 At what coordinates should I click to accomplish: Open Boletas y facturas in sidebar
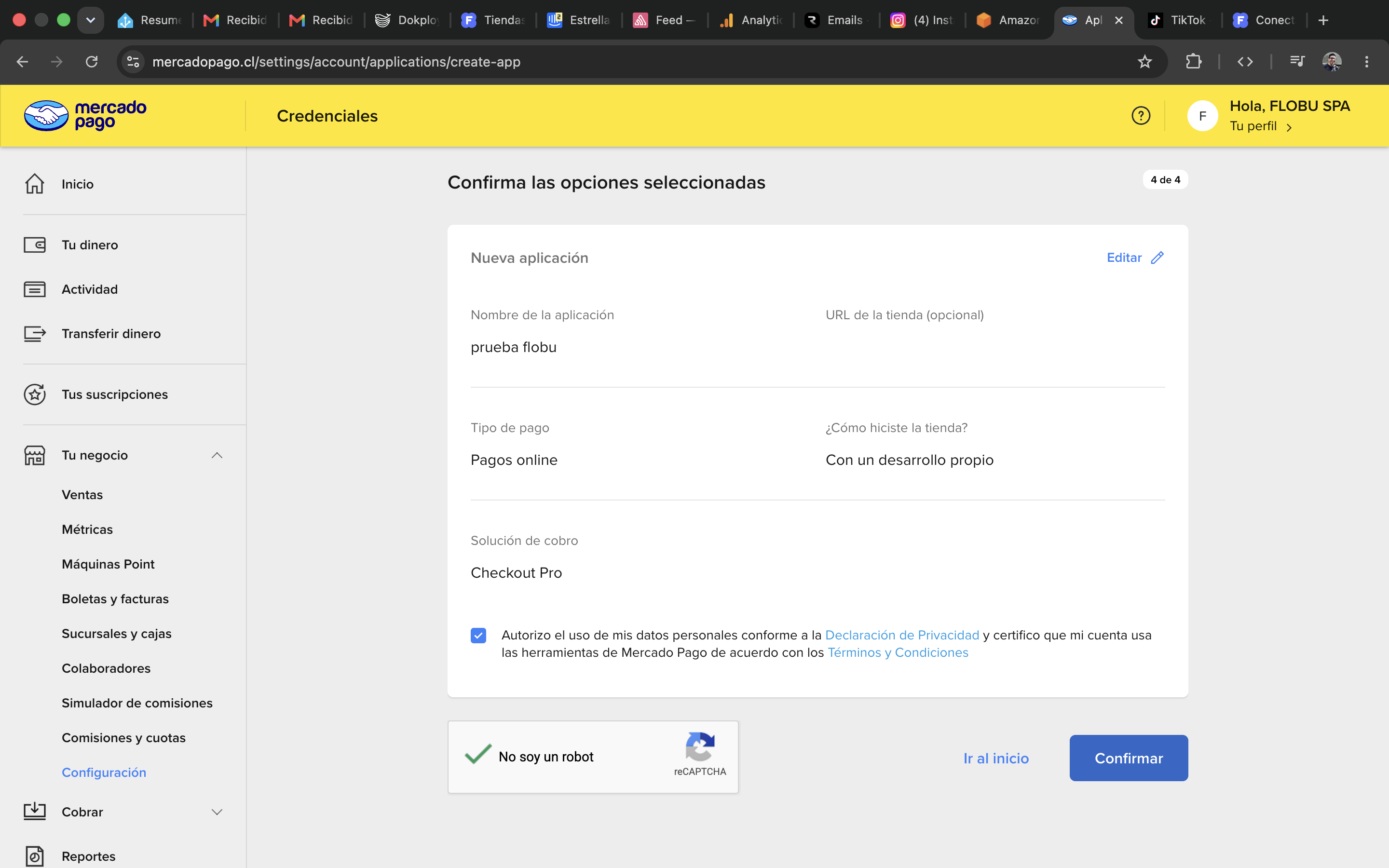click(115, 599)
